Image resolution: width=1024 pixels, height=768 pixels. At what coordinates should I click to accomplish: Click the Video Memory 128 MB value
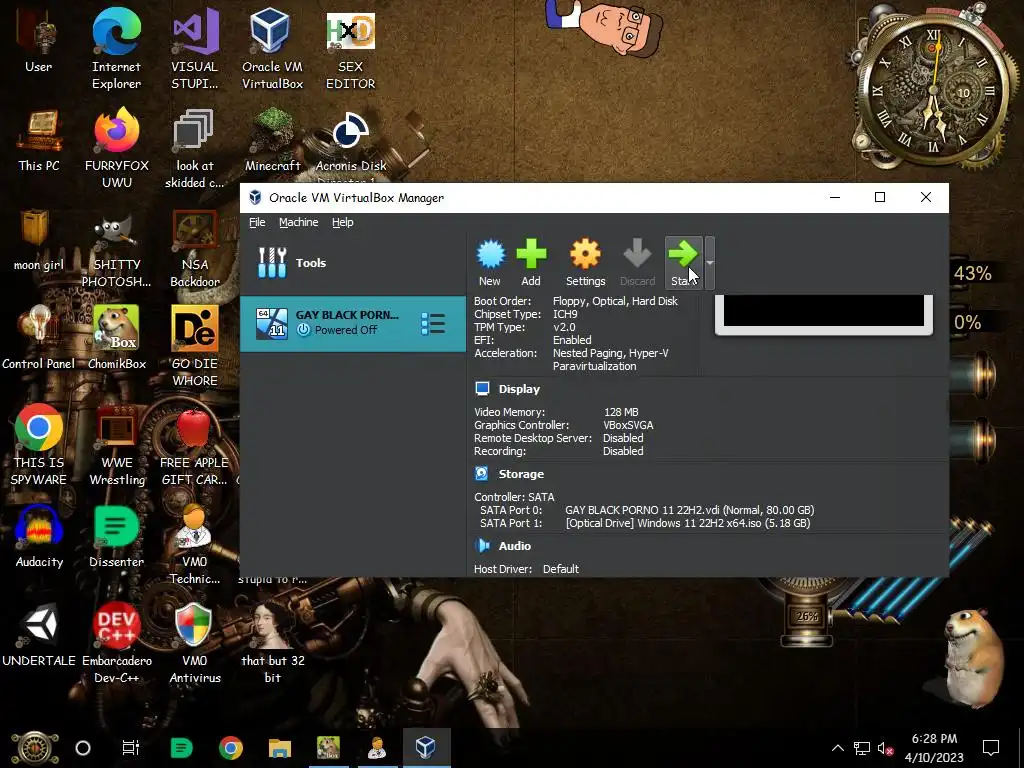(x=621, y=412)
